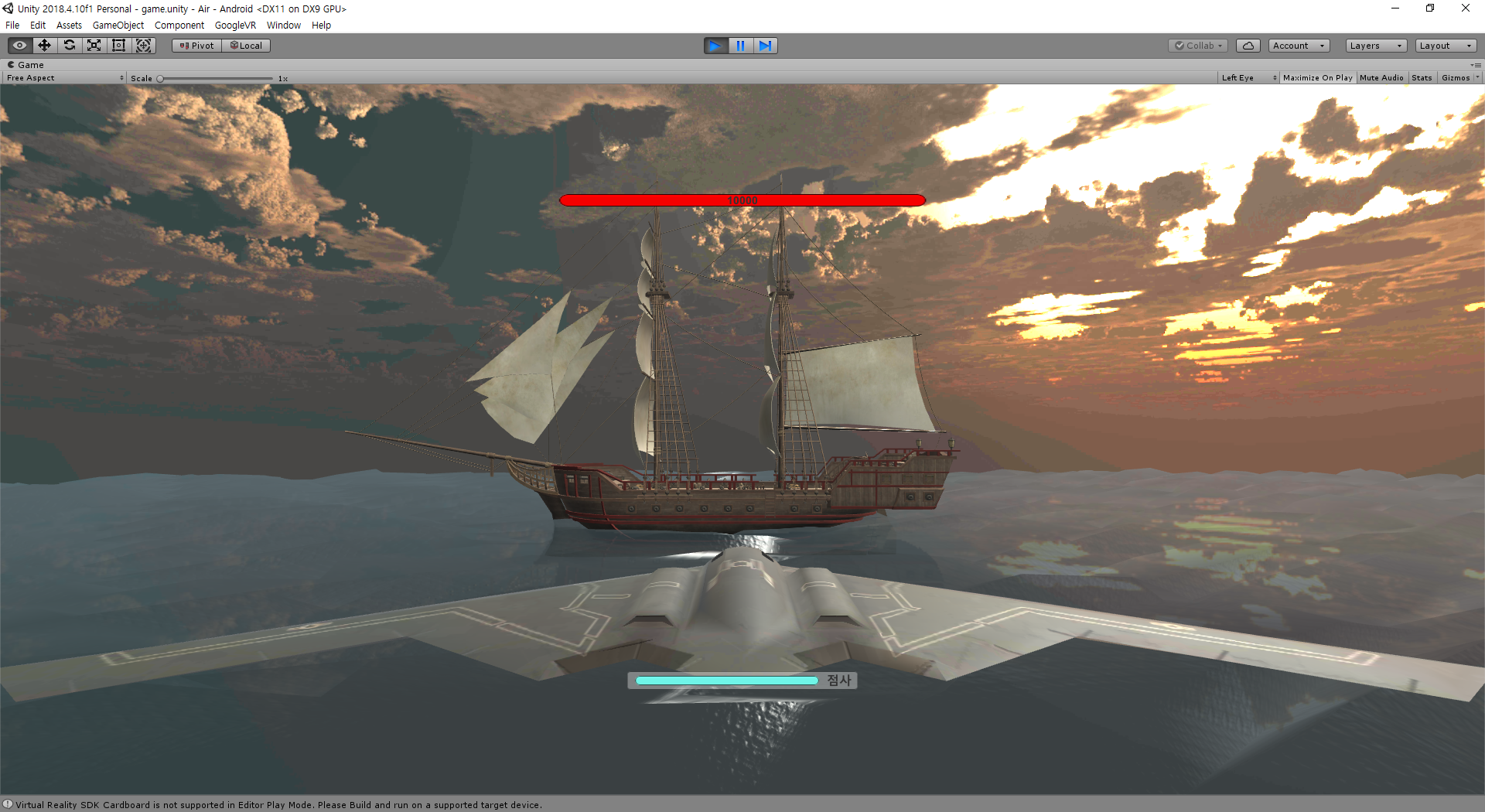Image resolution: width=1485 pixels, height=812 pixels.
Task: Pause the game with the Pause button
Action: (740, 45)
